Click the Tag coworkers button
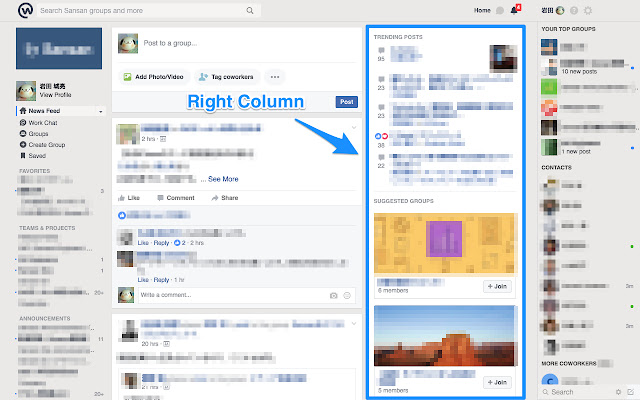This screenshot has height=400, width=640. coord(227,77)
